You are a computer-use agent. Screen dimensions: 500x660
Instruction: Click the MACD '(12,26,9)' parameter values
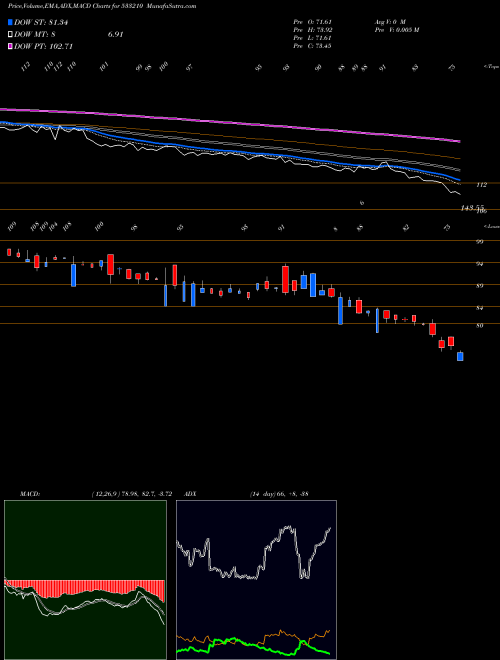click(131, 494)
